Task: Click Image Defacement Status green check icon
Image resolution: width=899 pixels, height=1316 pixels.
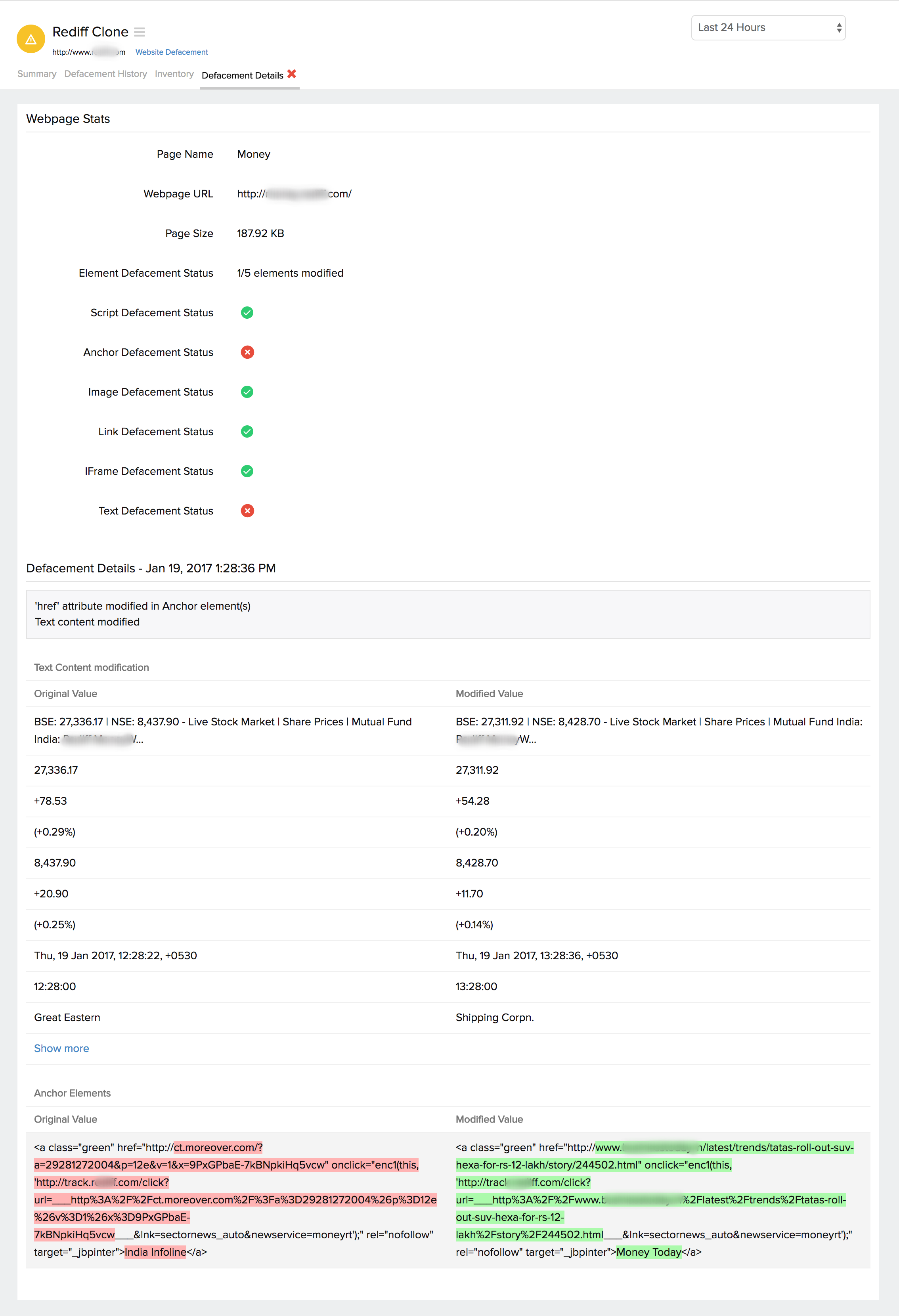Action: (x=247, y=392)
